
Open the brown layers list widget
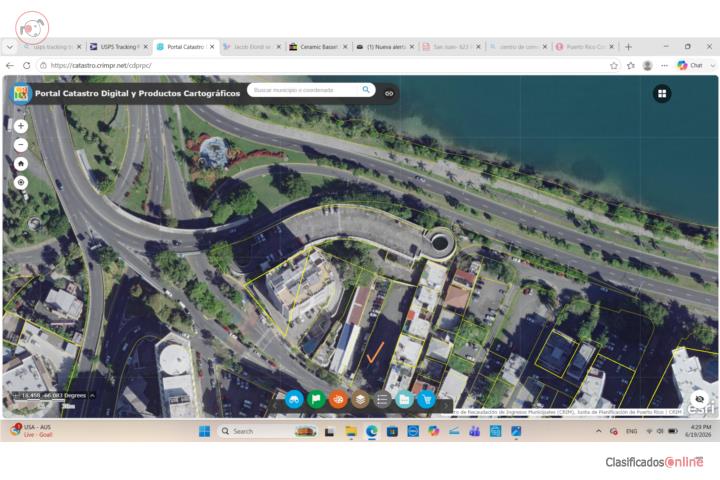click(360, 400)
